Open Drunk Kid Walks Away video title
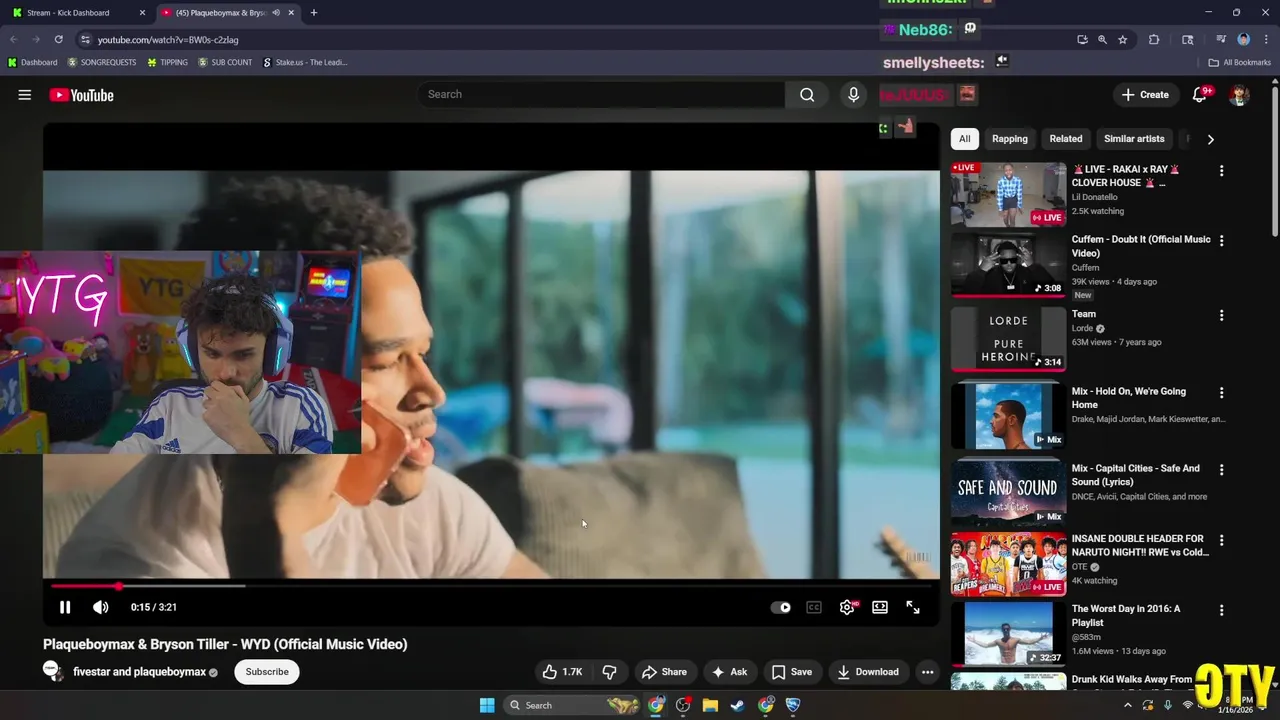Viewport: 1280px width, 720px height. (1132, 679)
